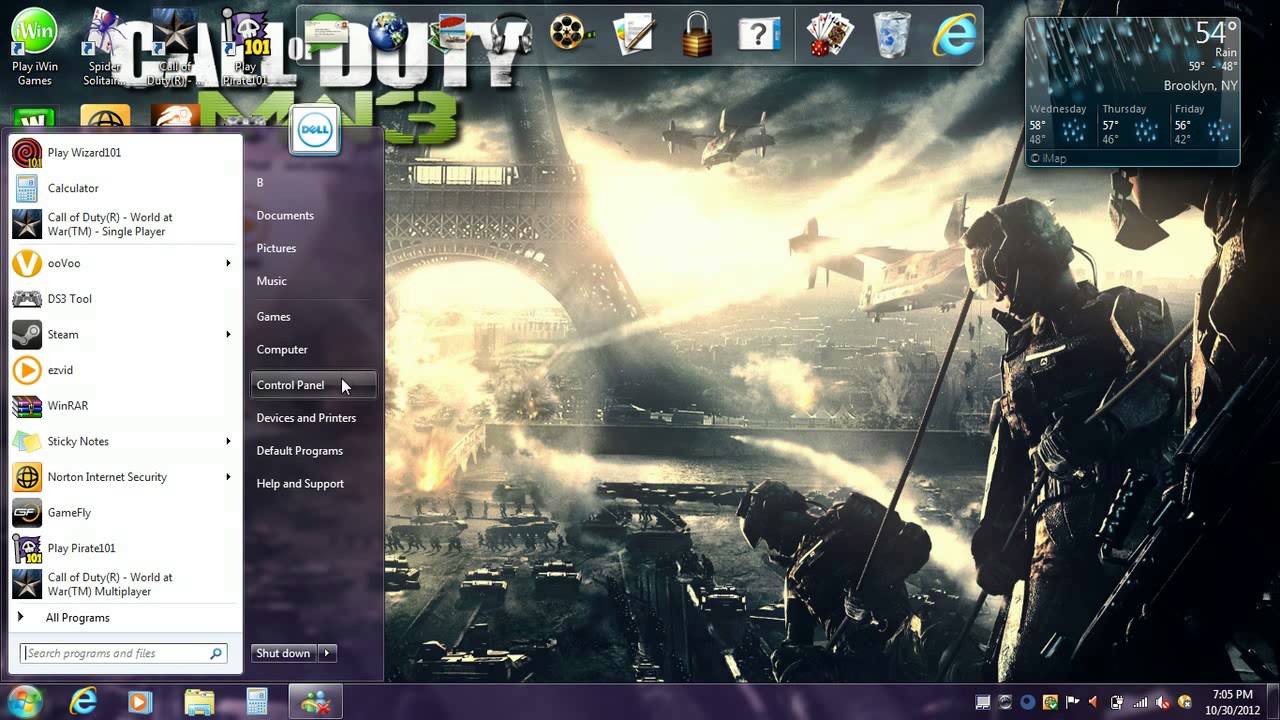Click the Windows Live Messenger taskbar button

coord(316,702)
